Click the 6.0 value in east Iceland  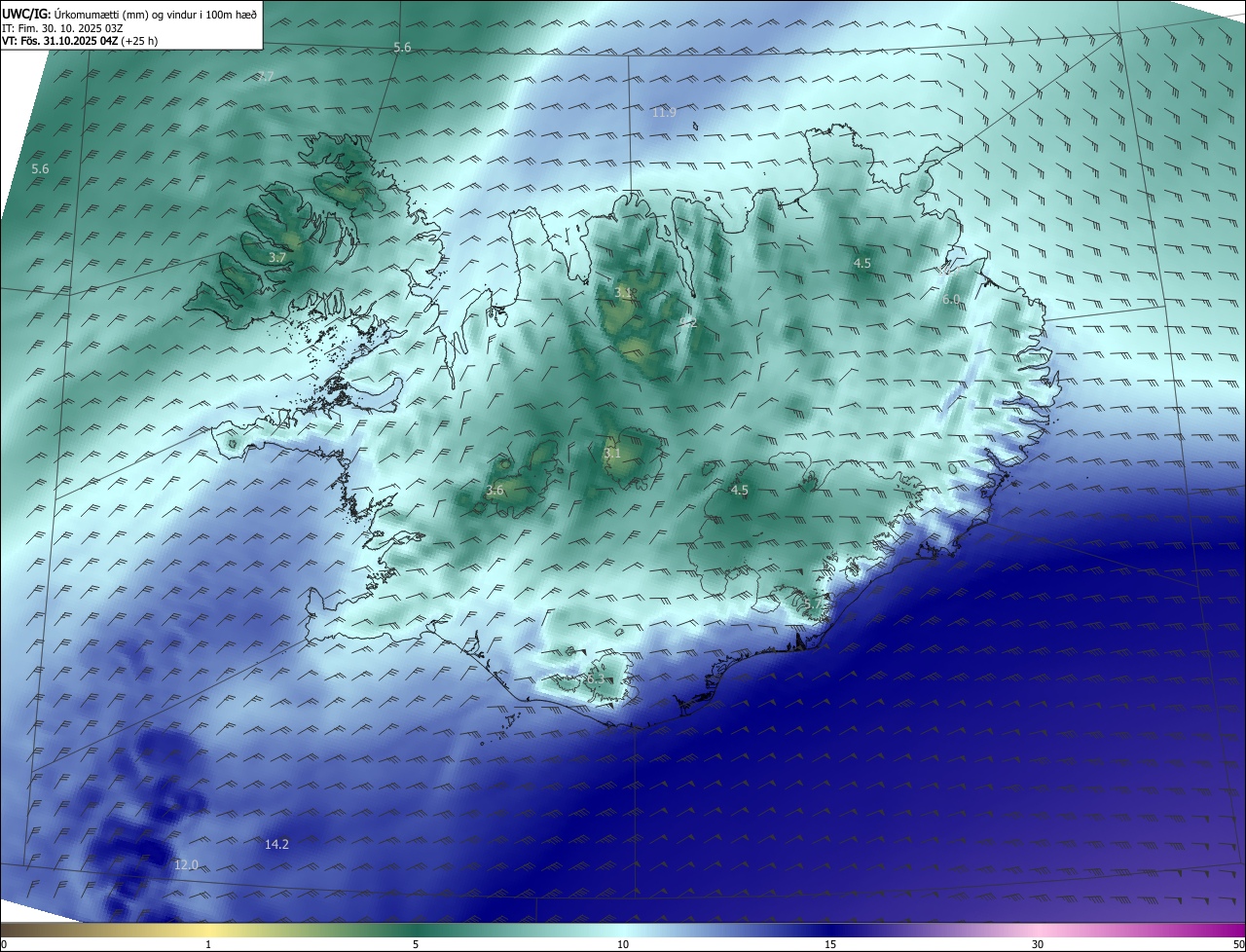tap(951, 300)
